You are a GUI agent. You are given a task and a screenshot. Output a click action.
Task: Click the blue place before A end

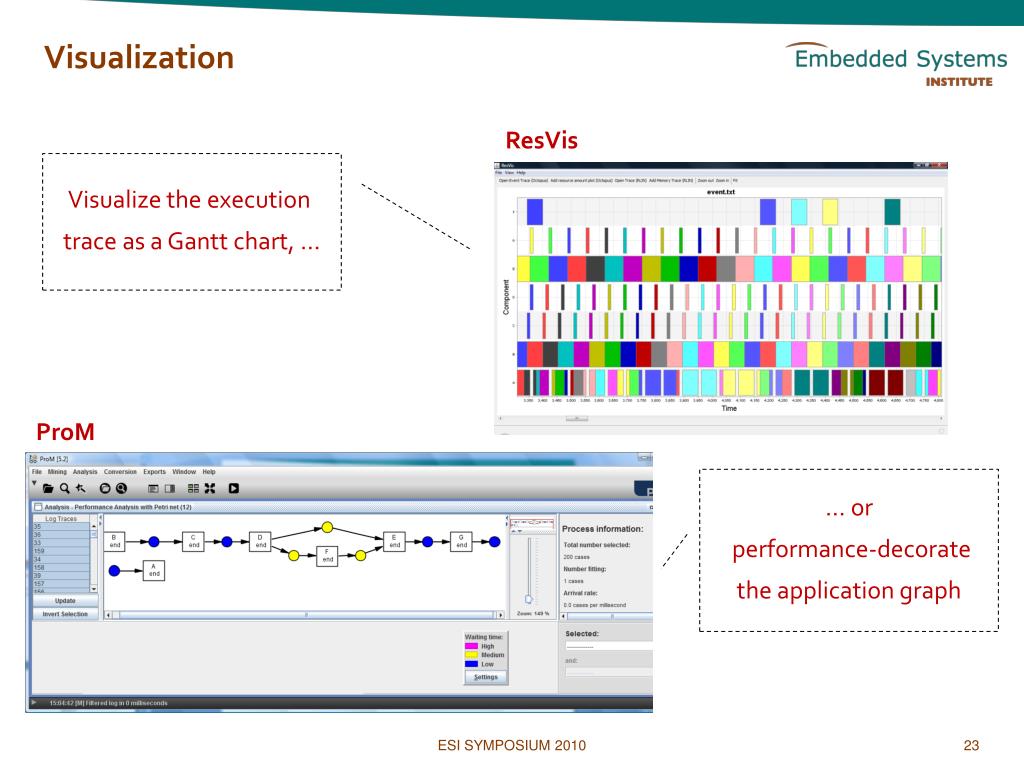pos(114,570)
